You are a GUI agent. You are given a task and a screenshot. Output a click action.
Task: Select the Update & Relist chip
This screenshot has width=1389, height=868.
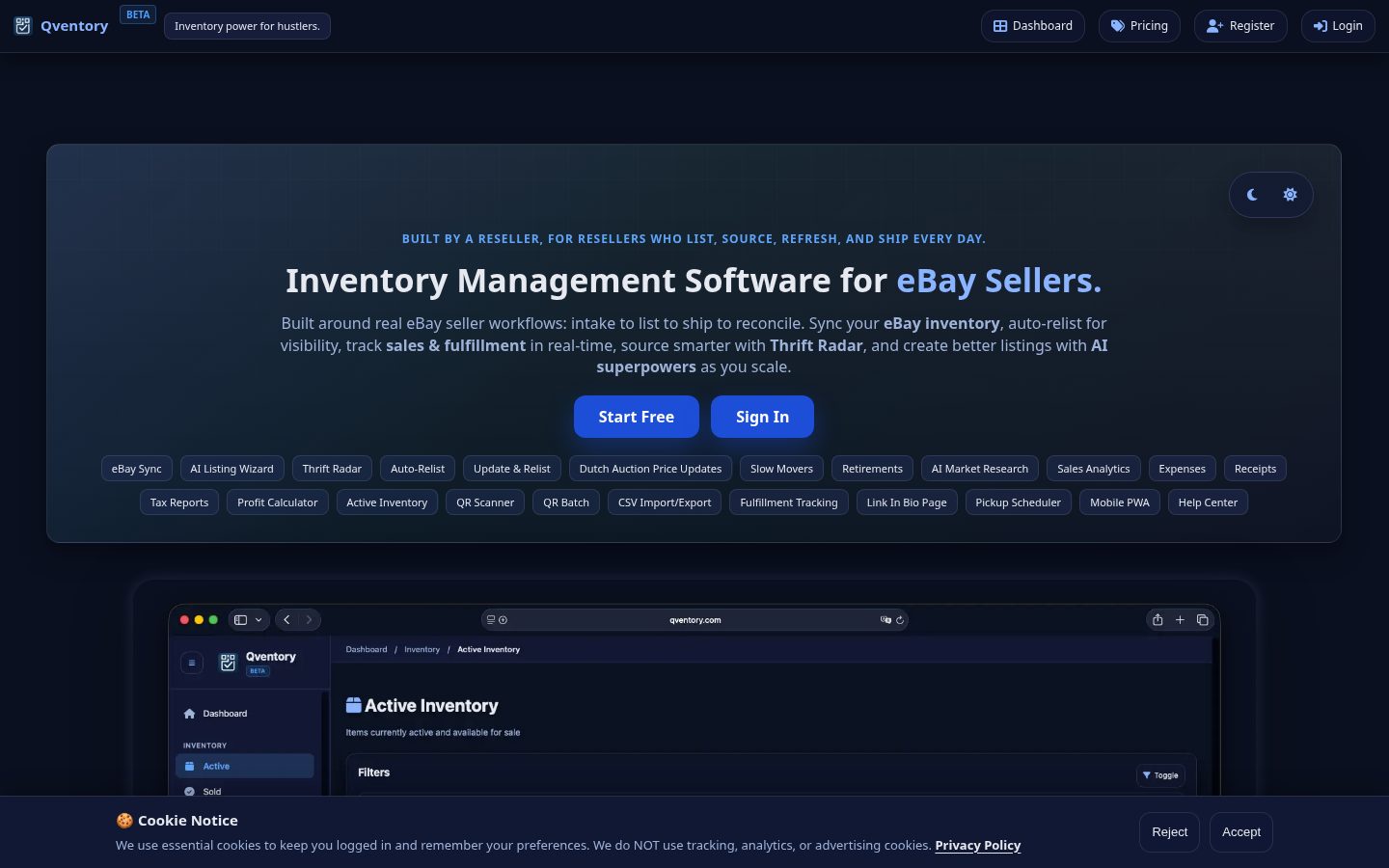(512, 469)
